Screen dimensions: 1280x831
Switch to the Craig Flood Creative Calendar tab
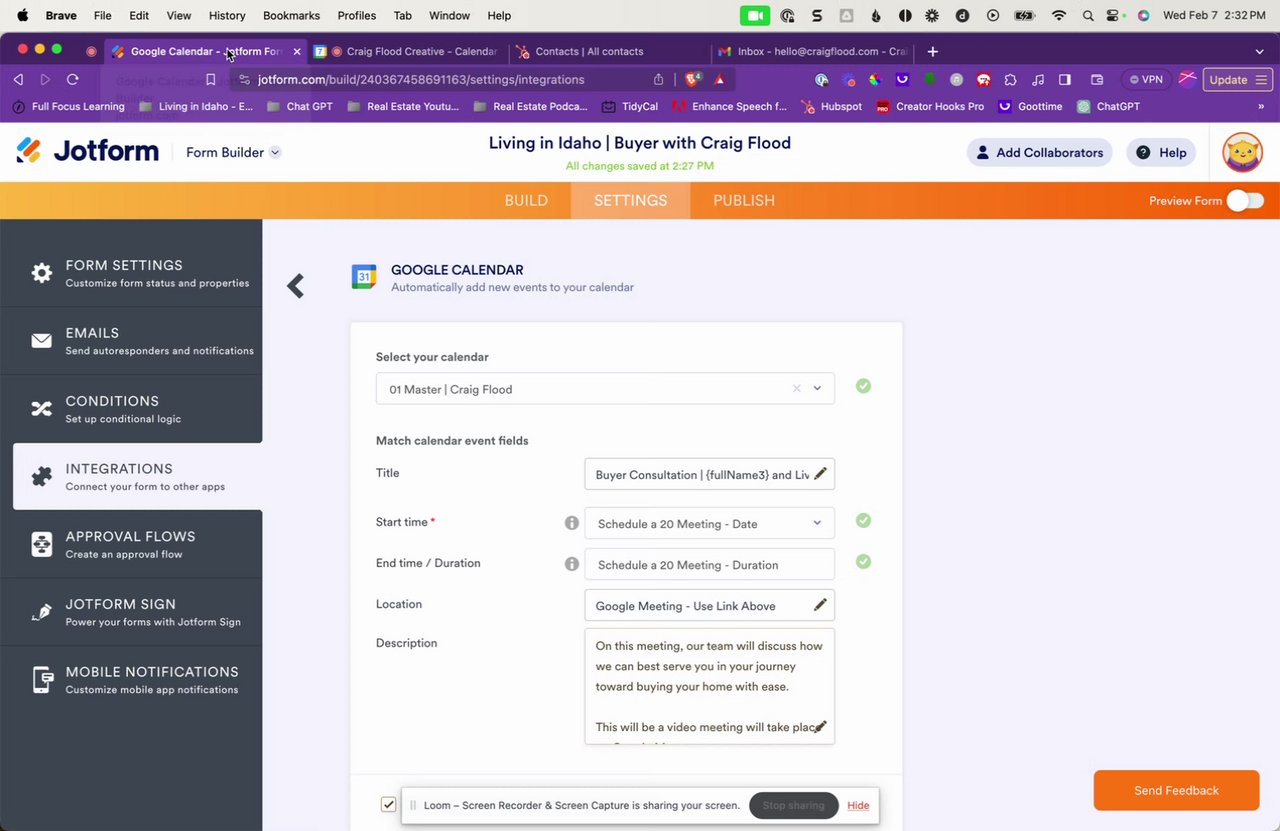click(406, 51)
